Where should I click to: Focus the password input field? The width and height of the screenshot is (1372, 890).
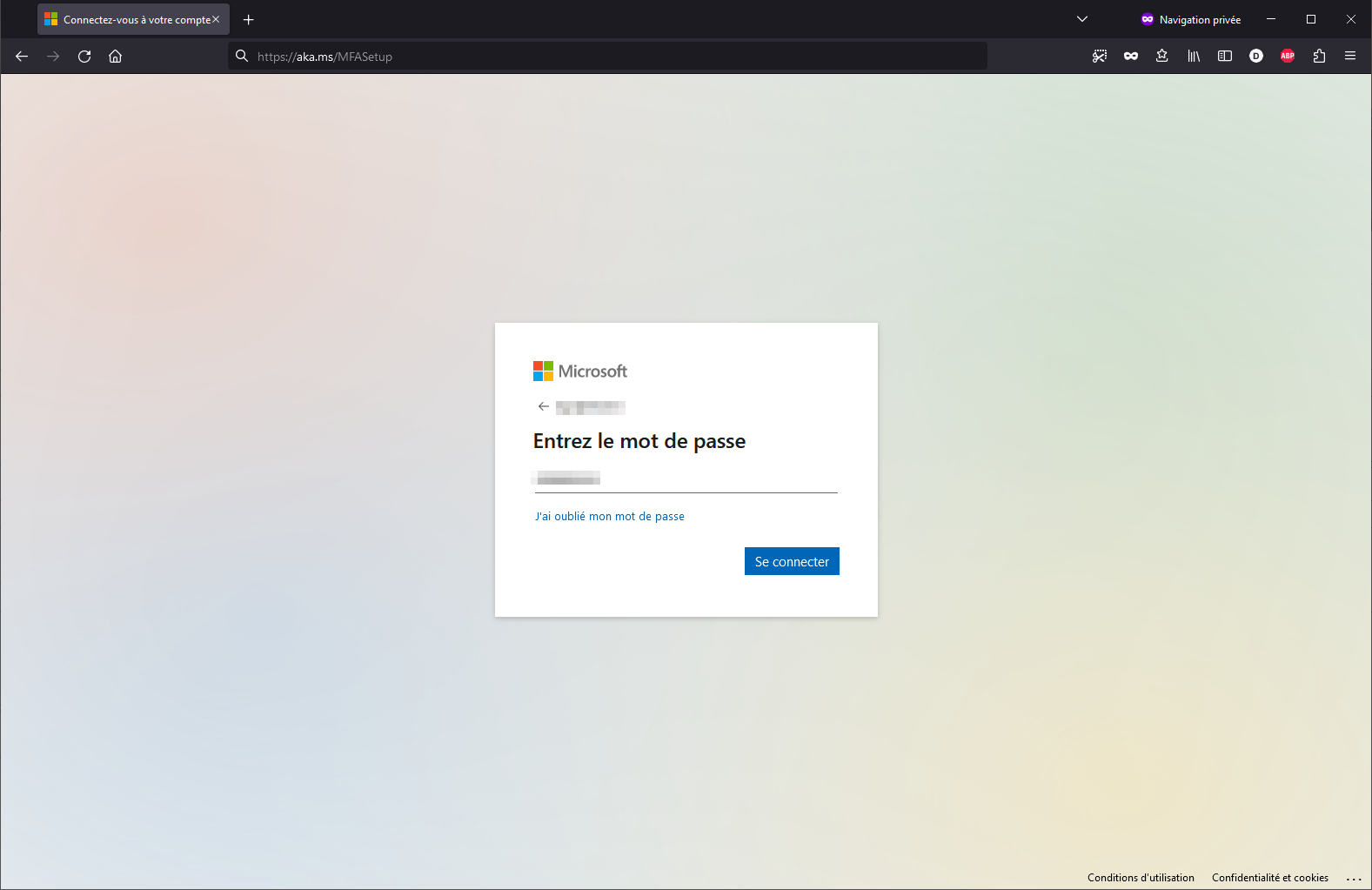coord(686,478)
